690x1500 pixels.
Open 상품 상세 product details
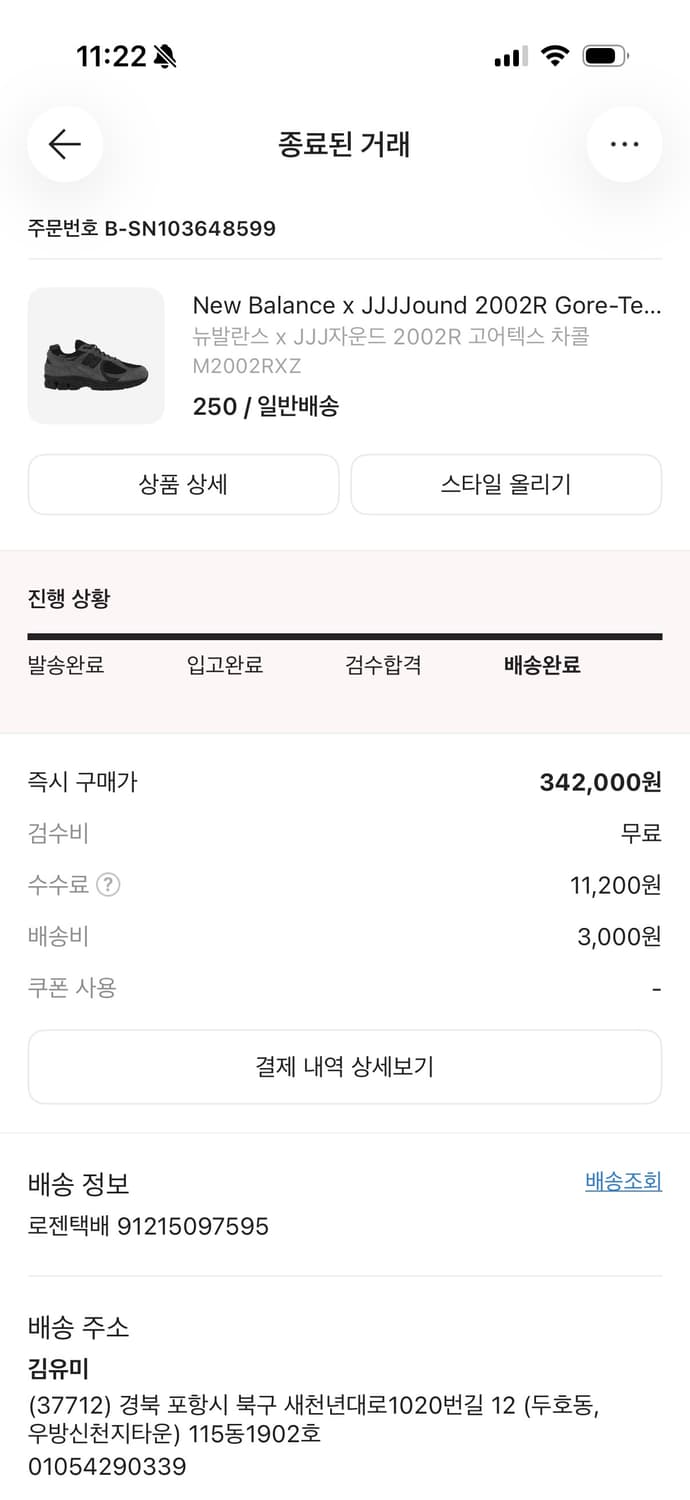184,484
